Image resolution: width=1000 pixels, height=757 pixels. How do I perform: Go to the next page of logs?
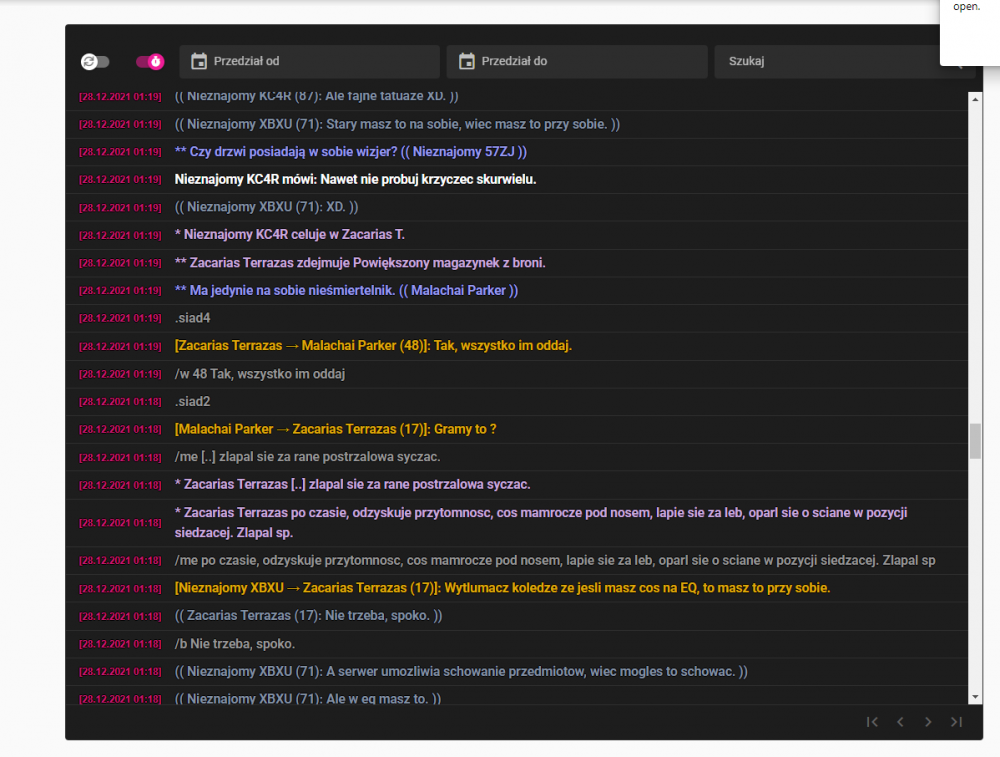(928, 722)
